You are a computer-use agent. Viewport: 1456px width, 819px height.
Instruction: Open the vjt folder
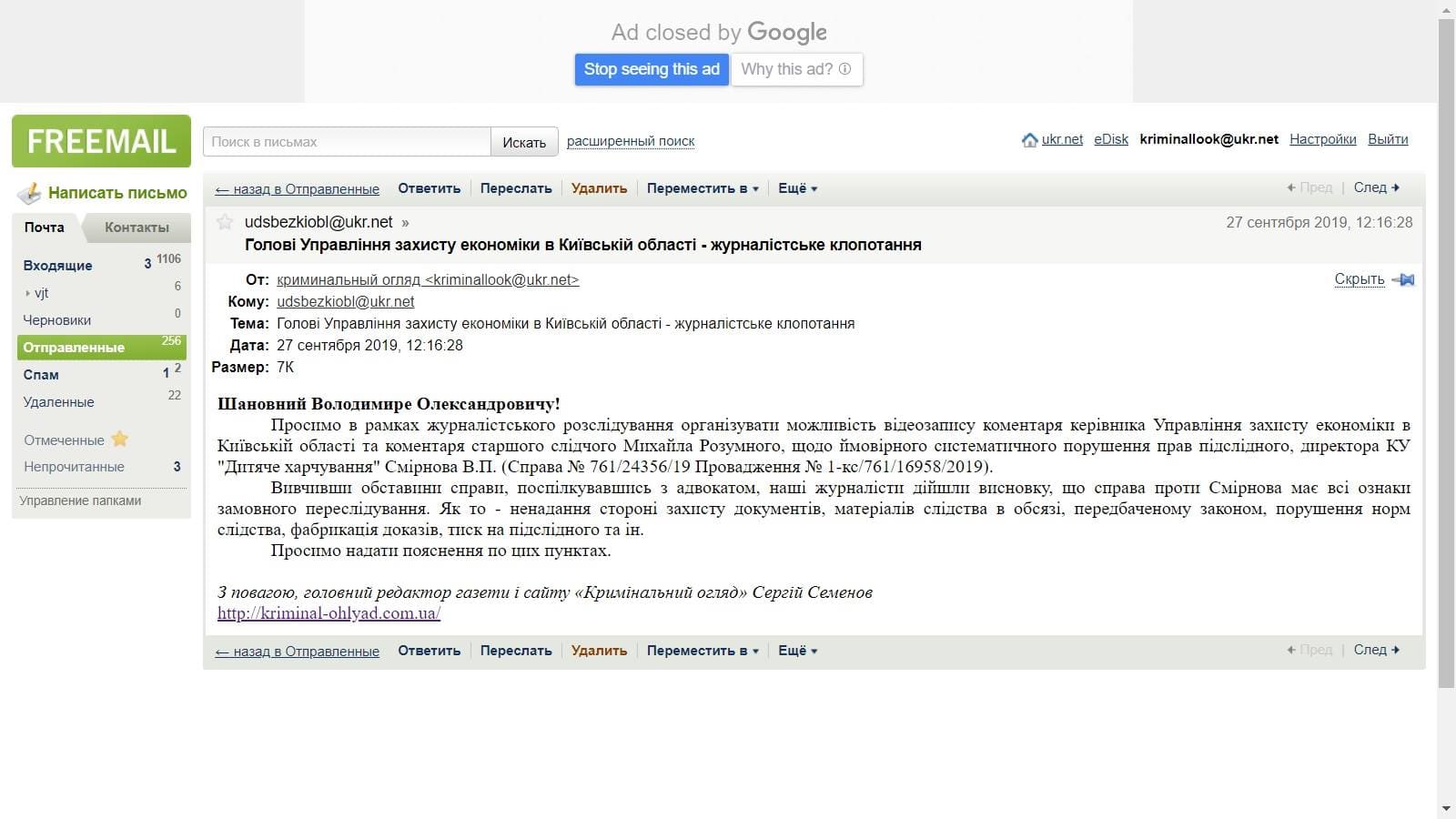point(41,293)
